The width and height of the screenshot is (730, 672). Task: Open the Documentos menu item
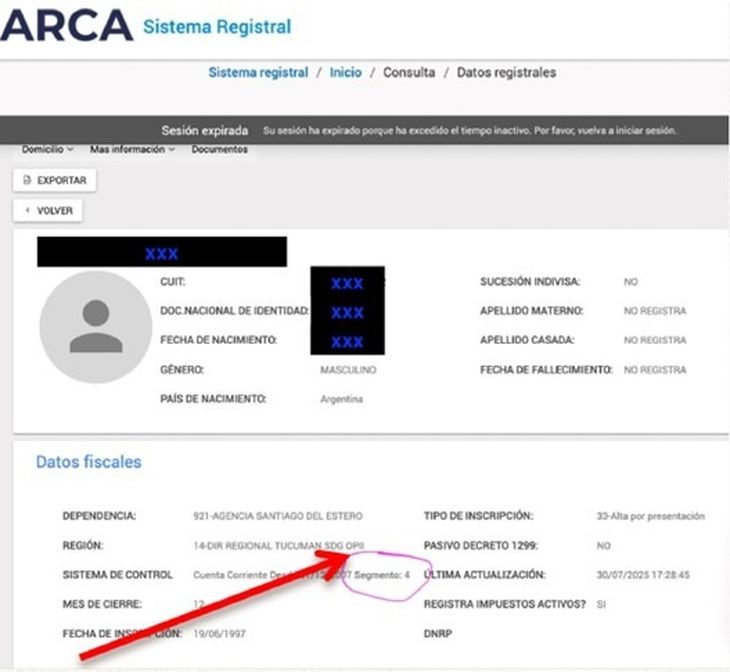[219, 150]
